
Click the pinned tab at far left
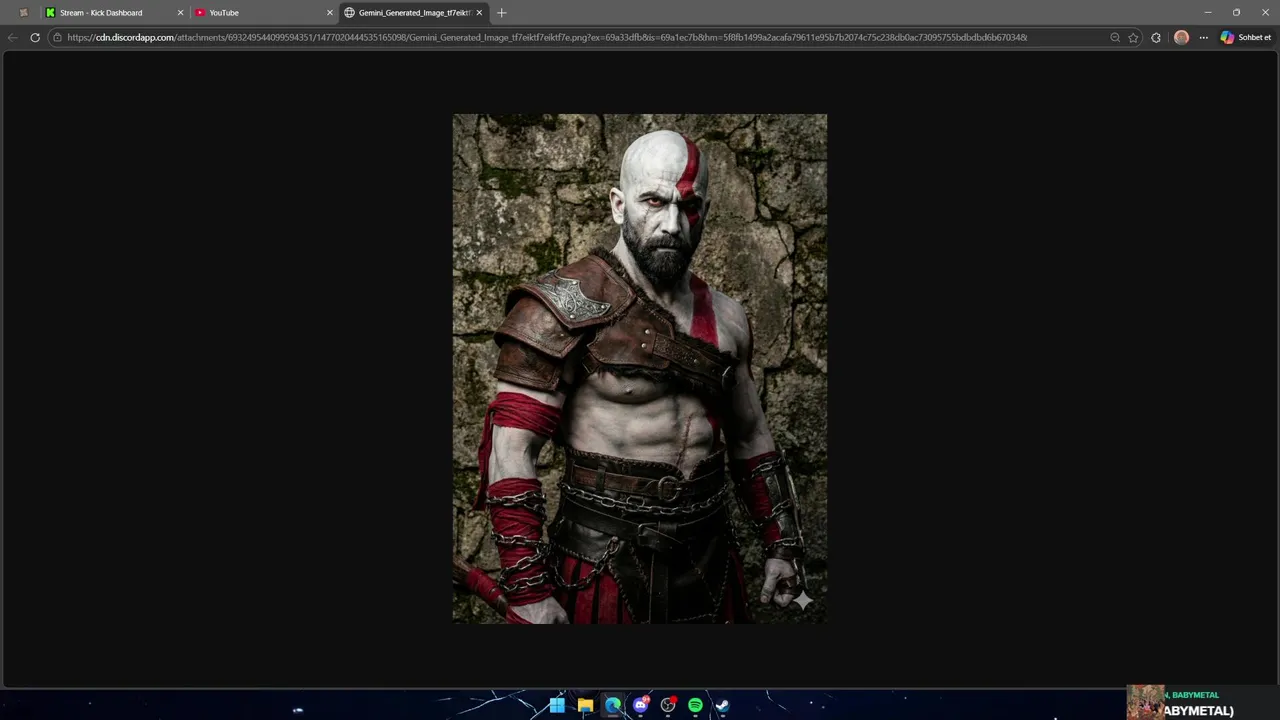pos(24,13)
